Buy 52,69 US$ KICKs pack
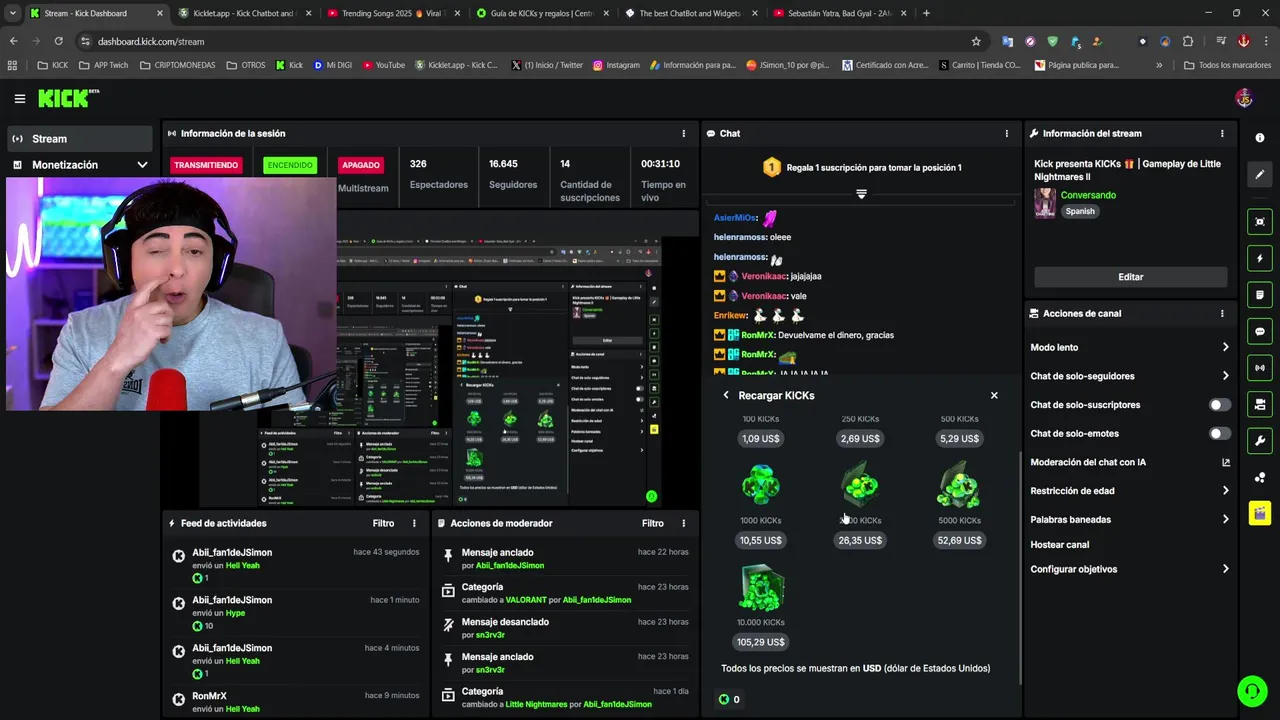 pyautogui.click(x=960, y=540)
